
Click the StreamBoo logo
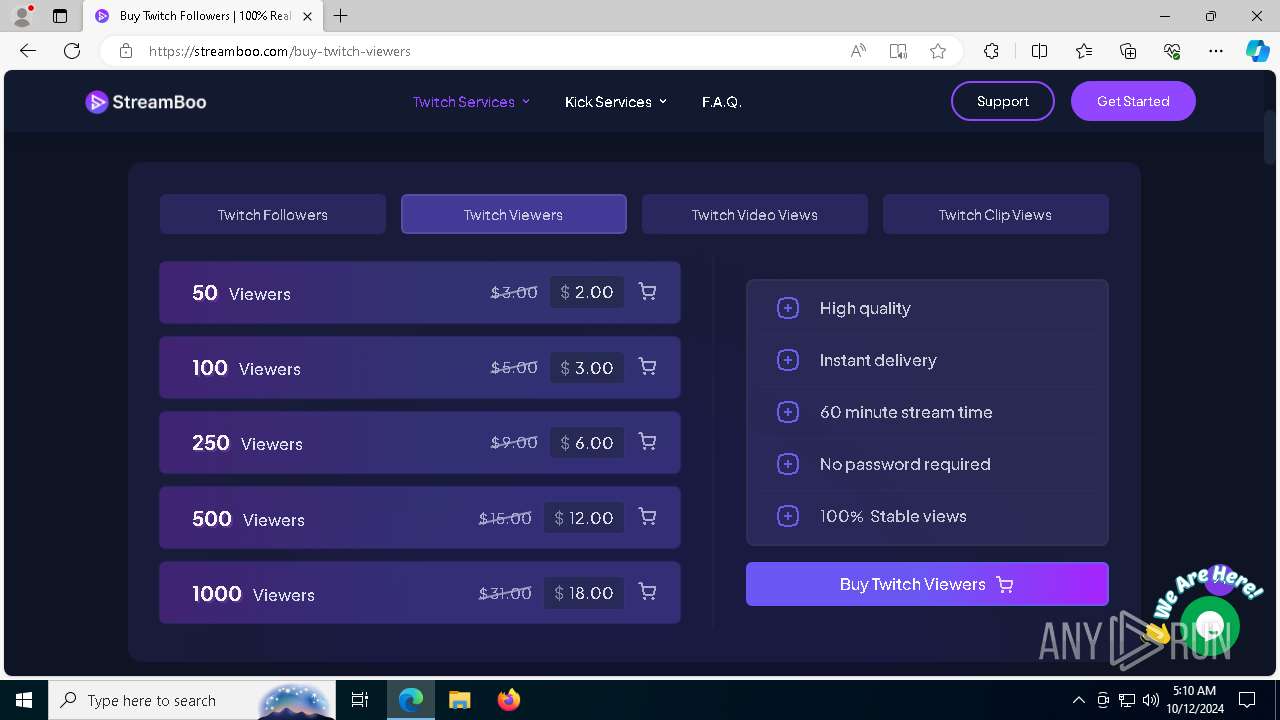(x=146, y=102)
